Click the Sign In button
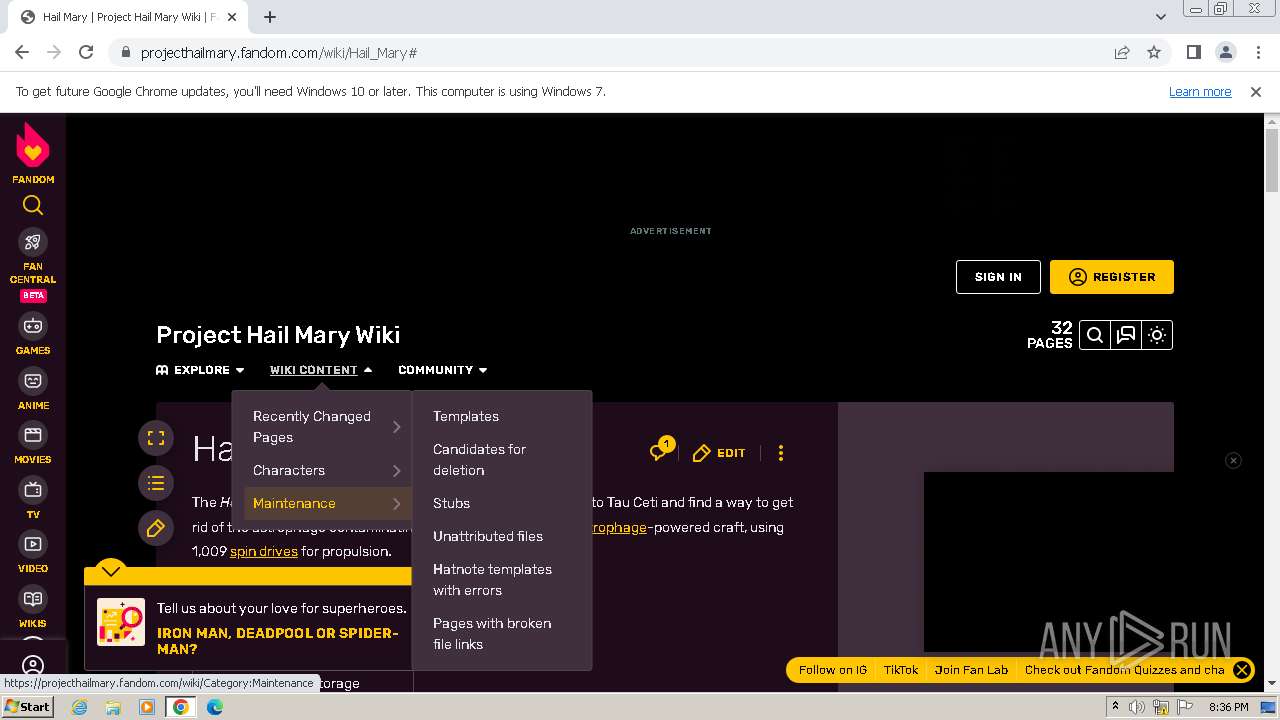The width and height of the screenshot is (1280, 720). point(998,277)
